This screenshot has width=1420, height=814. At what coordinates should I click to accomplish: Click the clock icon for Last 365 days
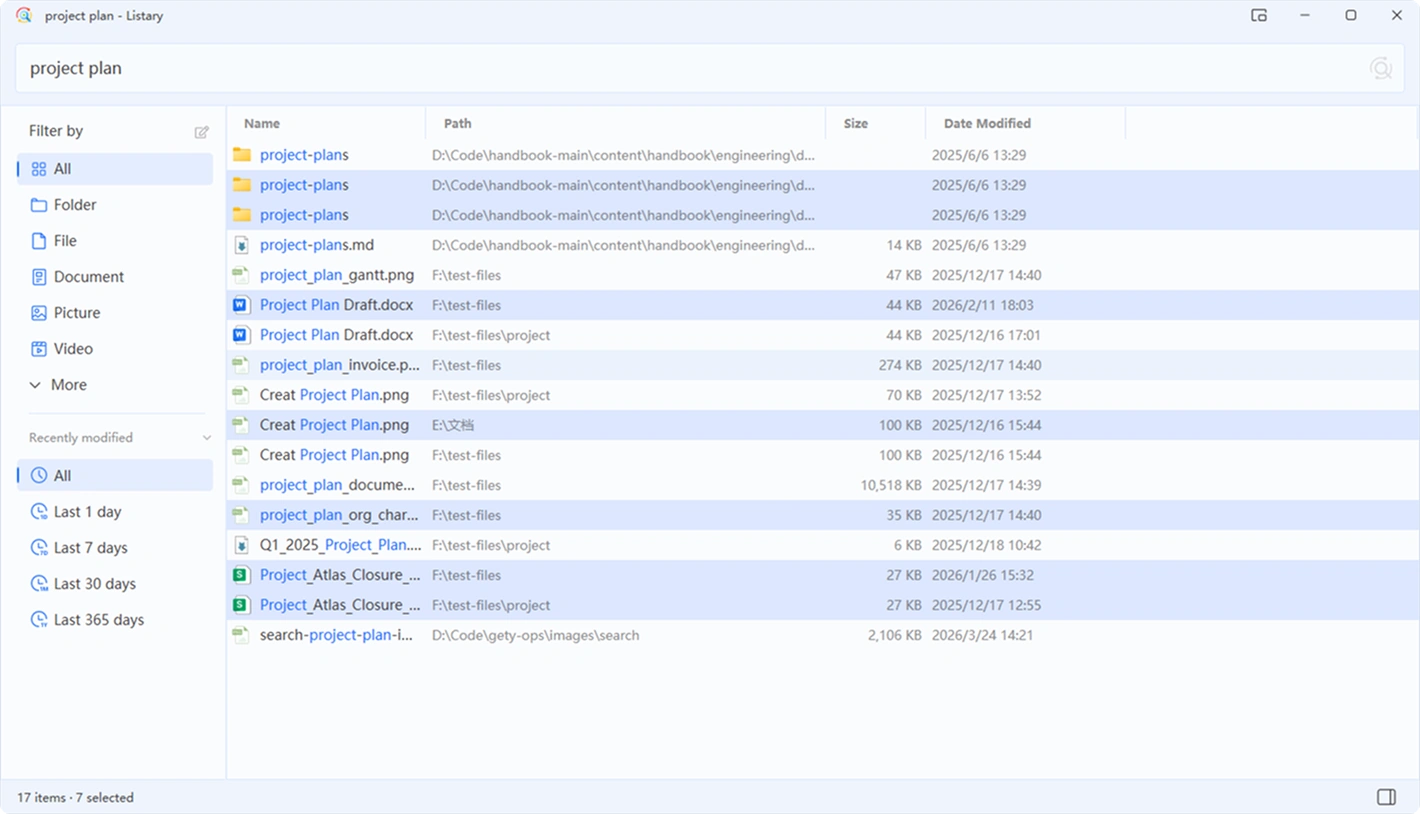(x=39, y=620)
